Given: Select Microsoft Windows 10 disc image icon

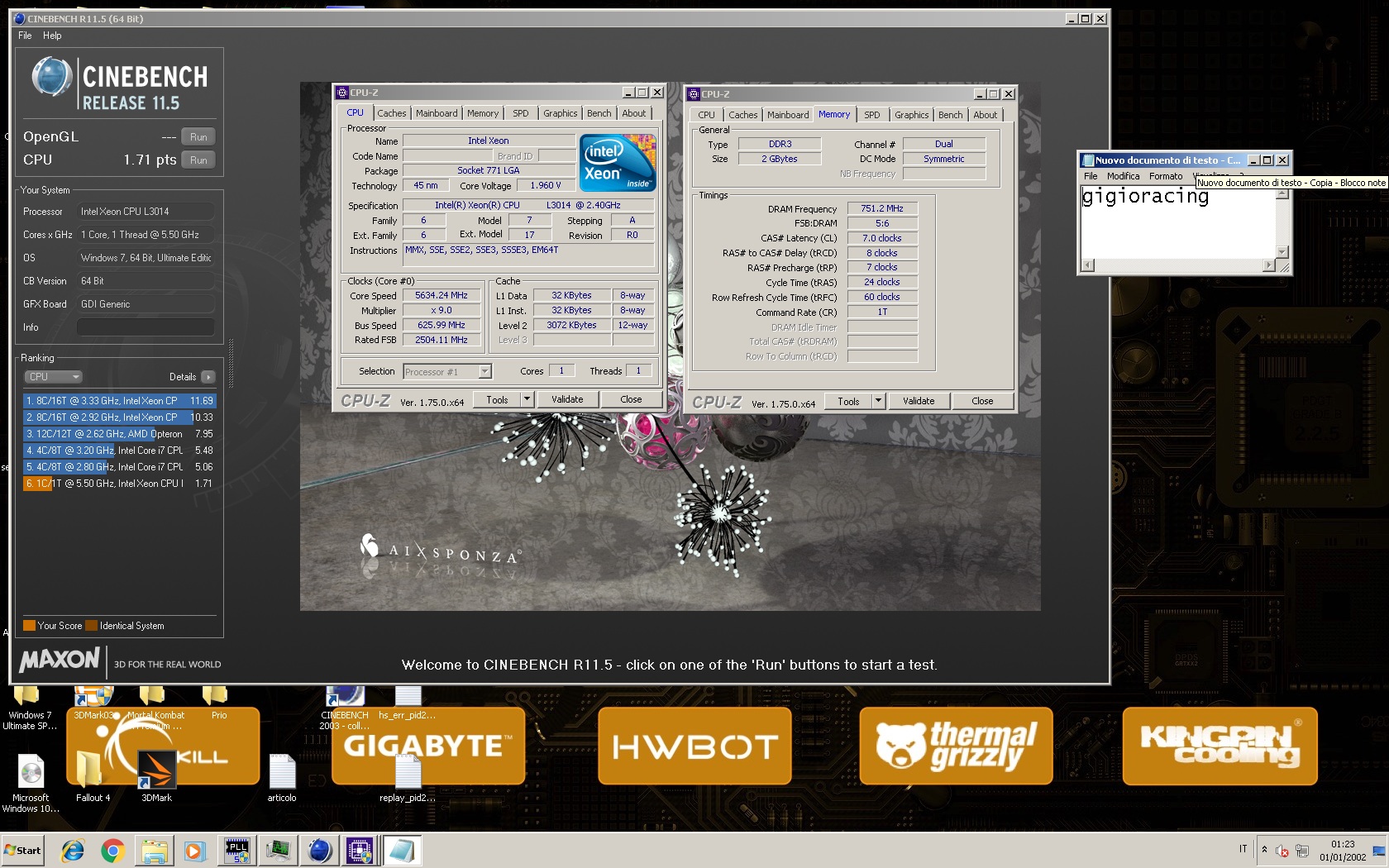Looking at the screenshot, I should click(31, 783).
